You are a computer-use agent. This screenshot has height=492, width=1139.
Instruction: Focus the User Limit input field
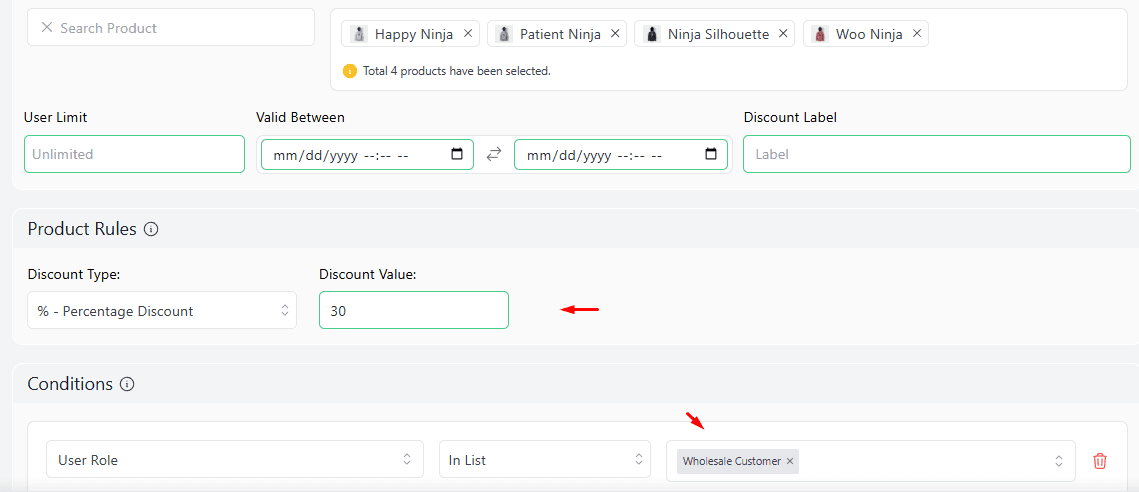pos(134,154)
